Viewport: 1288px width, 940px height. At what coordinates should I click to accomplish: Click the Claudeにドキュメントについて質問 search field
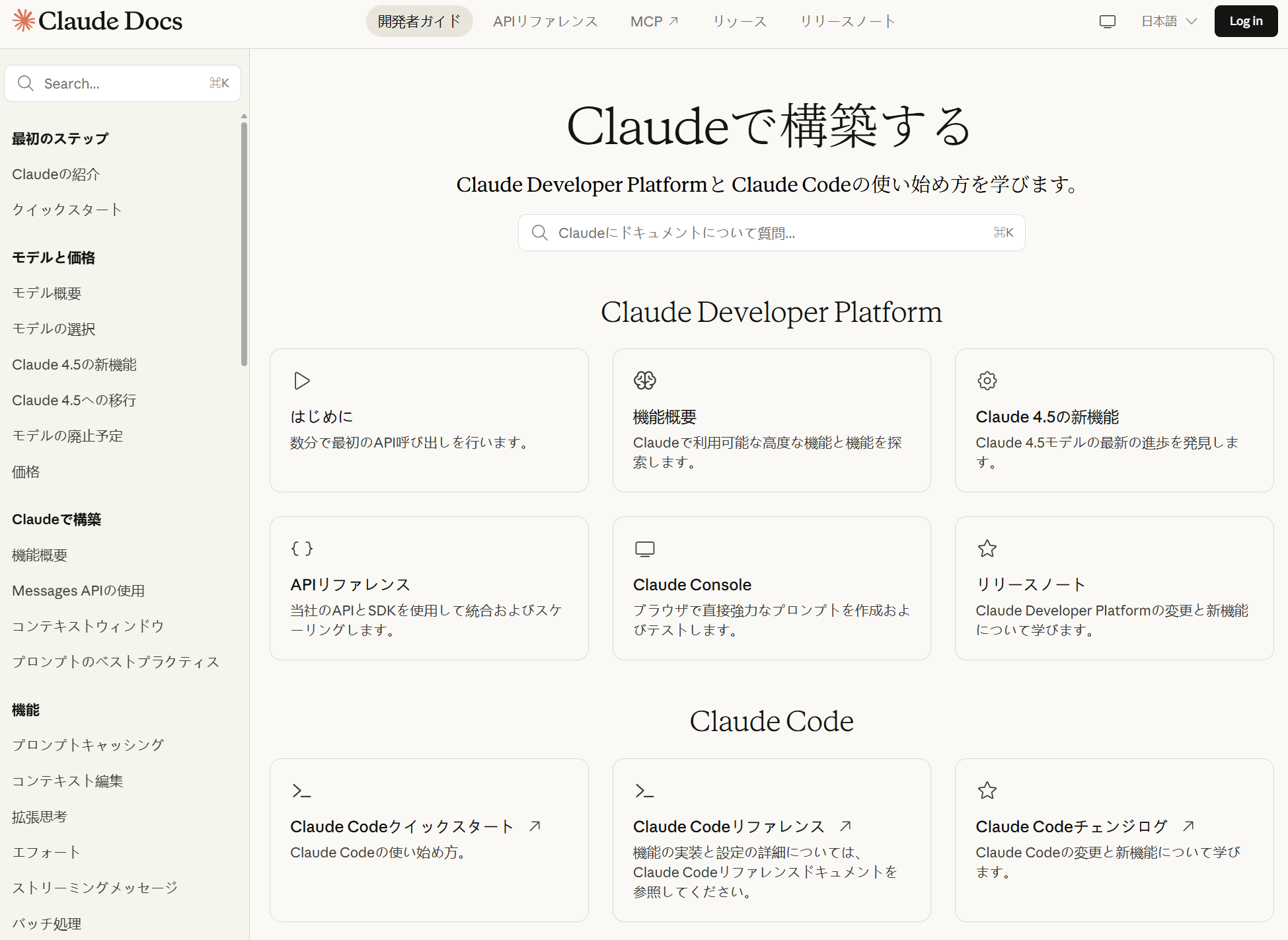click(771, 232)
